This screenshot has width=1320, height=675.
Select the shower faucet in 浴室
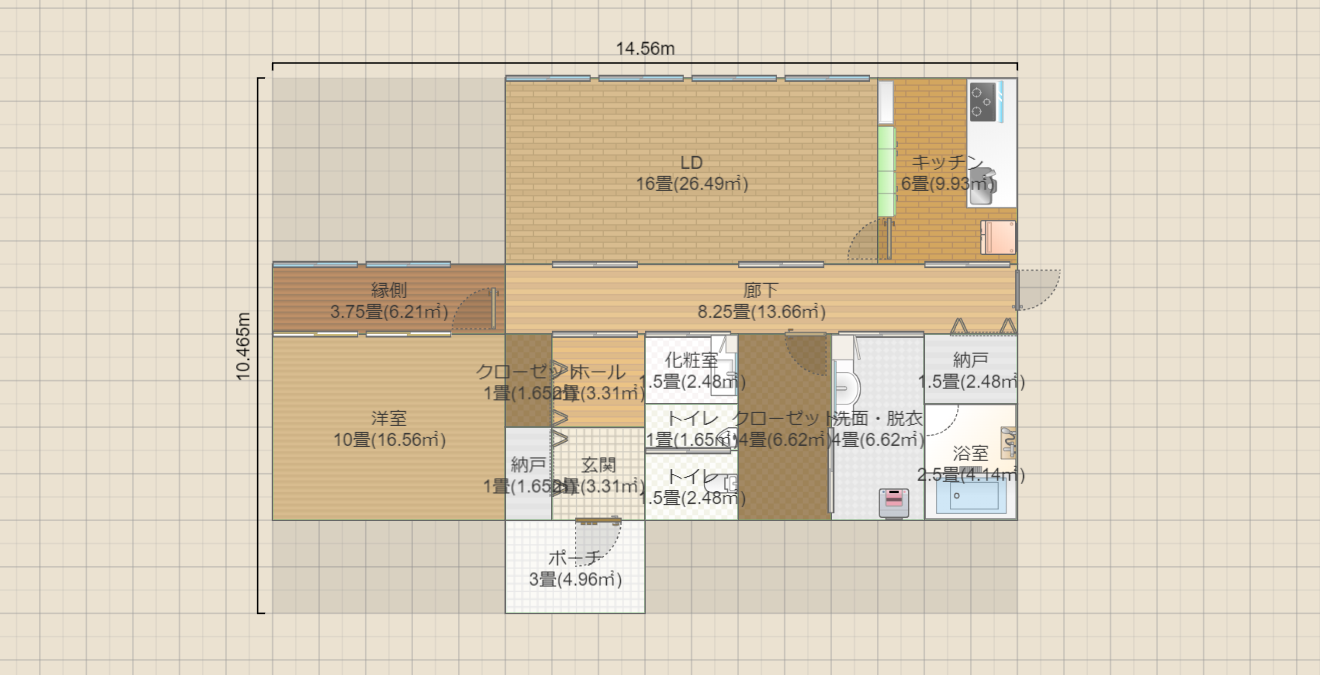pyautogui.click(x=1009, y=443)
